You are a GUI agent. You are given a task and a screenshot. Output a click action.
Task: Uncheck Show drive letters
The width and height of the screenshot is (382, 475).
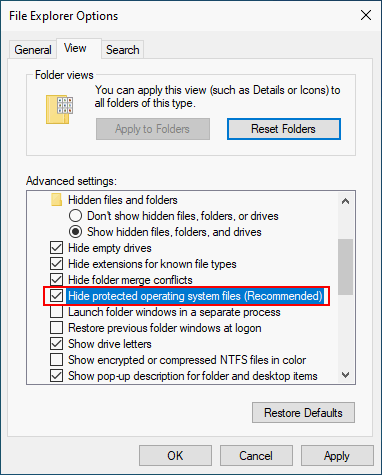point(56,344)
